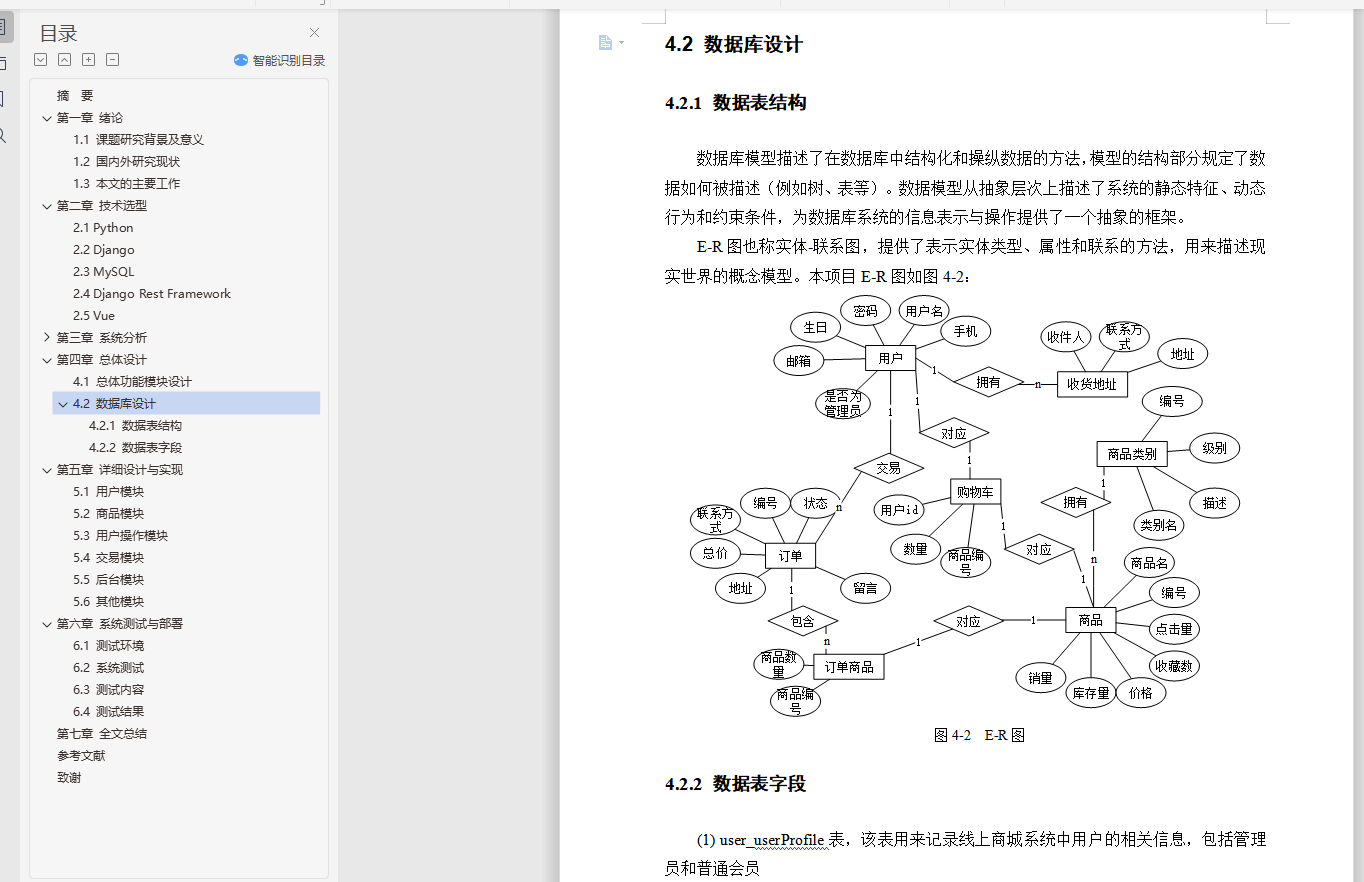Click the 订单商品 entity box in diagram
The height and width of the screenshot is (882, 1364).
(848, 667)
